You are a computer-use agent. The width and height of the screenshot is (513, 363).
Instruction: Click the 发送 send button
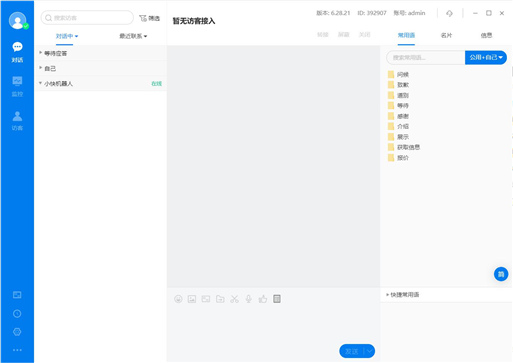[x=352, y=351]
